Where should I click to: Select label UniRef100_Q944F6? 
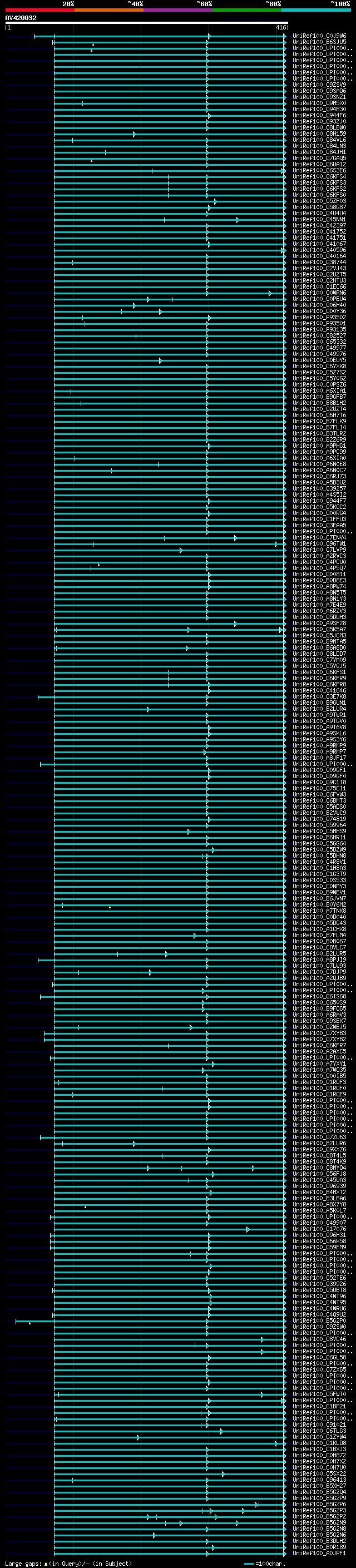pos(319,115)
